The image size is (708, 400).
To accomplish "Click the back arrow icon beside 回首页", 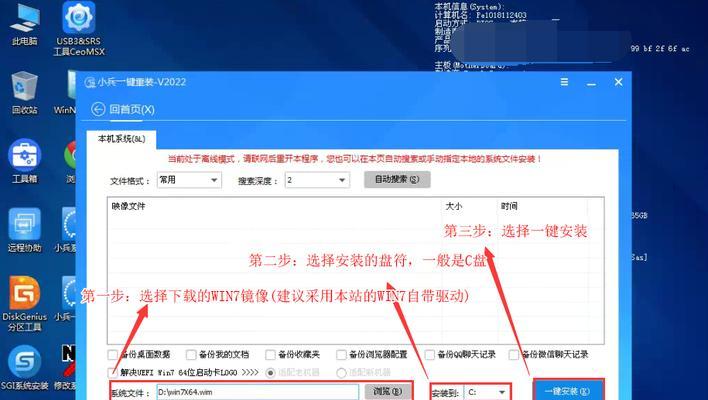I will [98, 109].
